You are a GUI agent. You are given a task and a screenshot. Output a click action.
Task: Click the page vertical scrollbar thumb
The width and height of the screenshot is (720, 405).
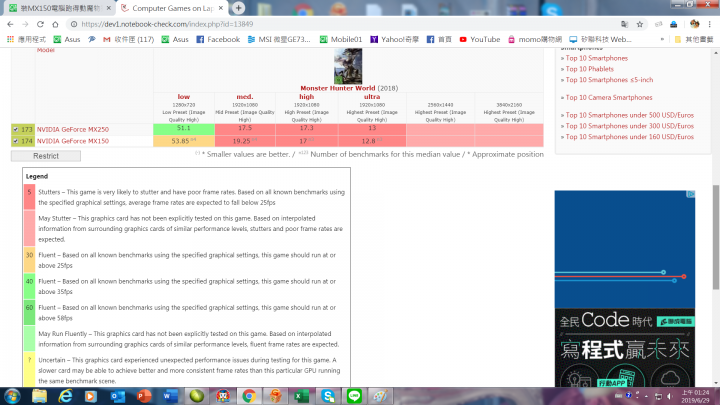[716, 237]
